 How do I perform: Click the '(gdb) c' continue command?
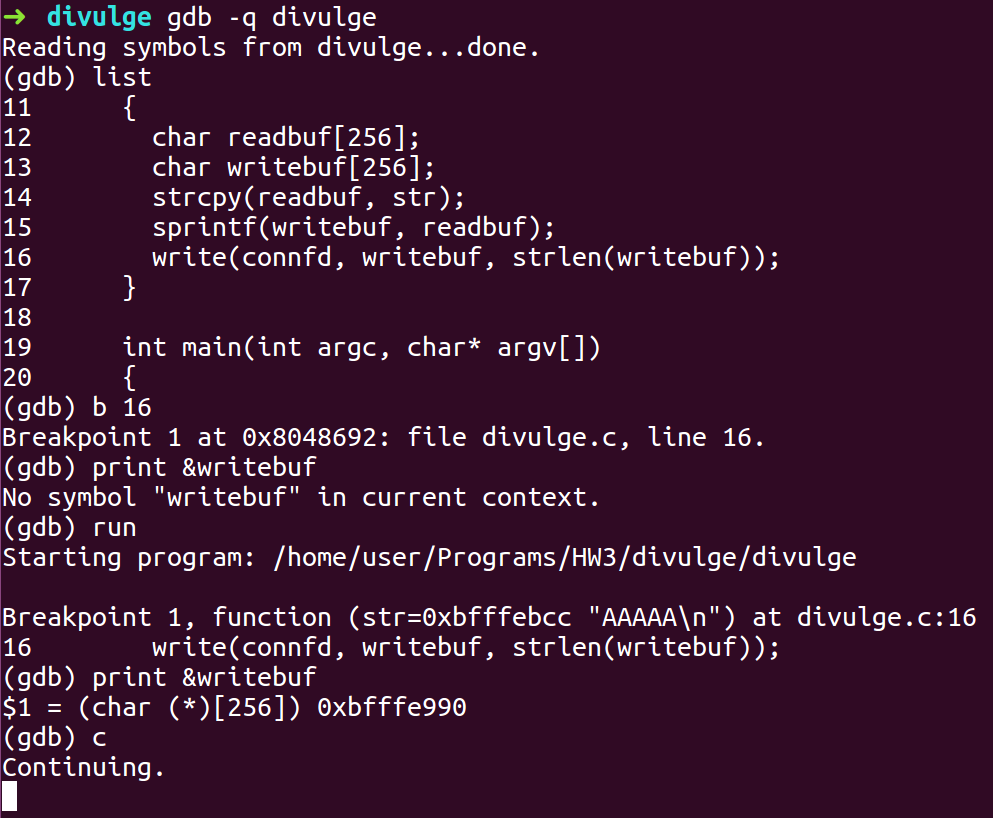point(55,738)
